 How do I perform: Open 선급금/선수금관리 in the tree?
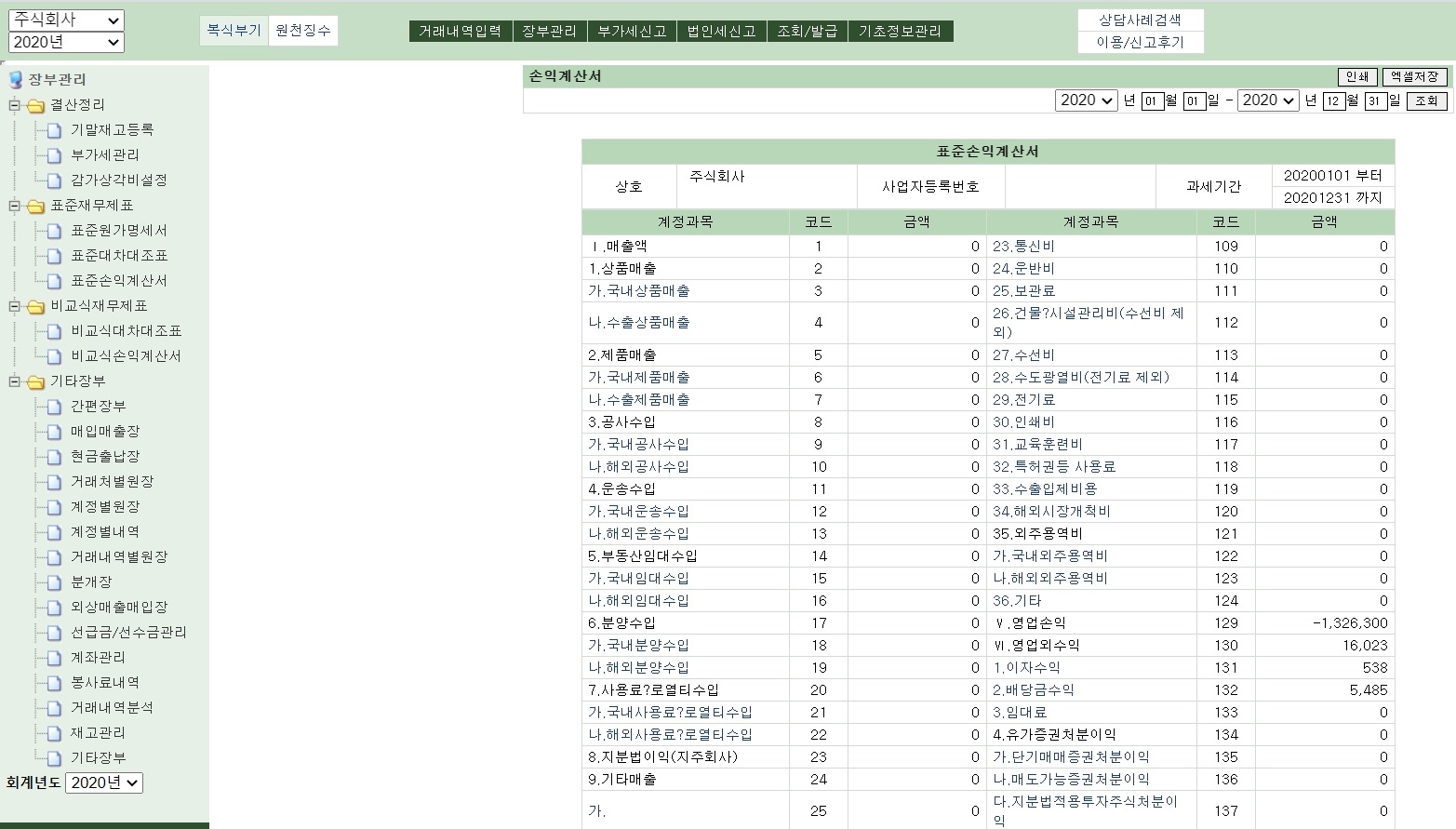click(128, 633)
